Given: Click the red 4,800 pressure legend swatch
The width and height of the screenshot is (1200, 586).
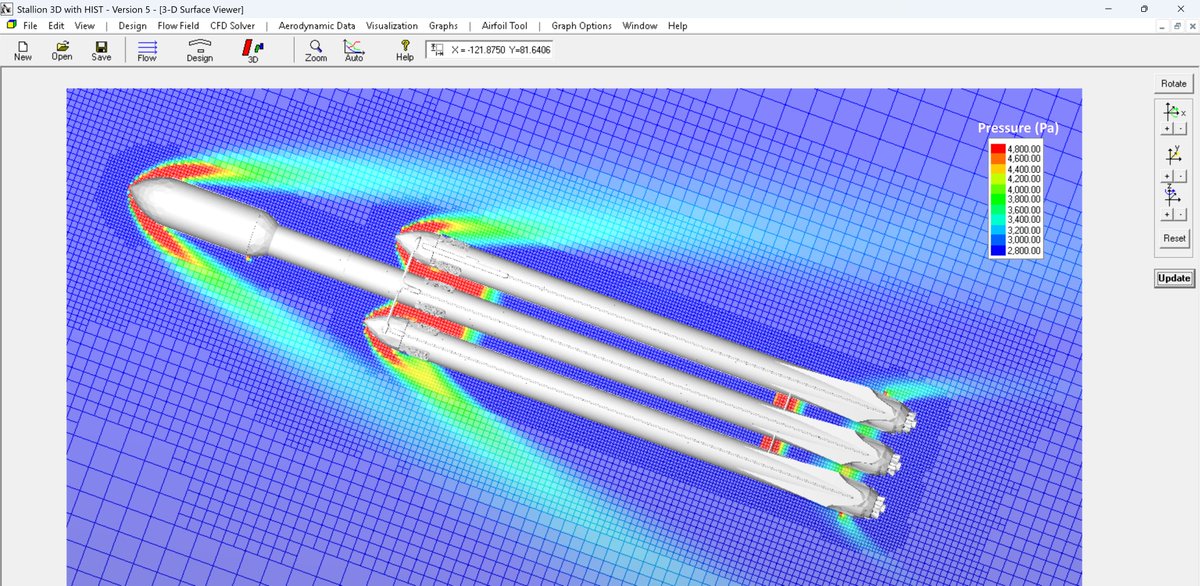Looking at the screenshot, I should coord(997,149).
